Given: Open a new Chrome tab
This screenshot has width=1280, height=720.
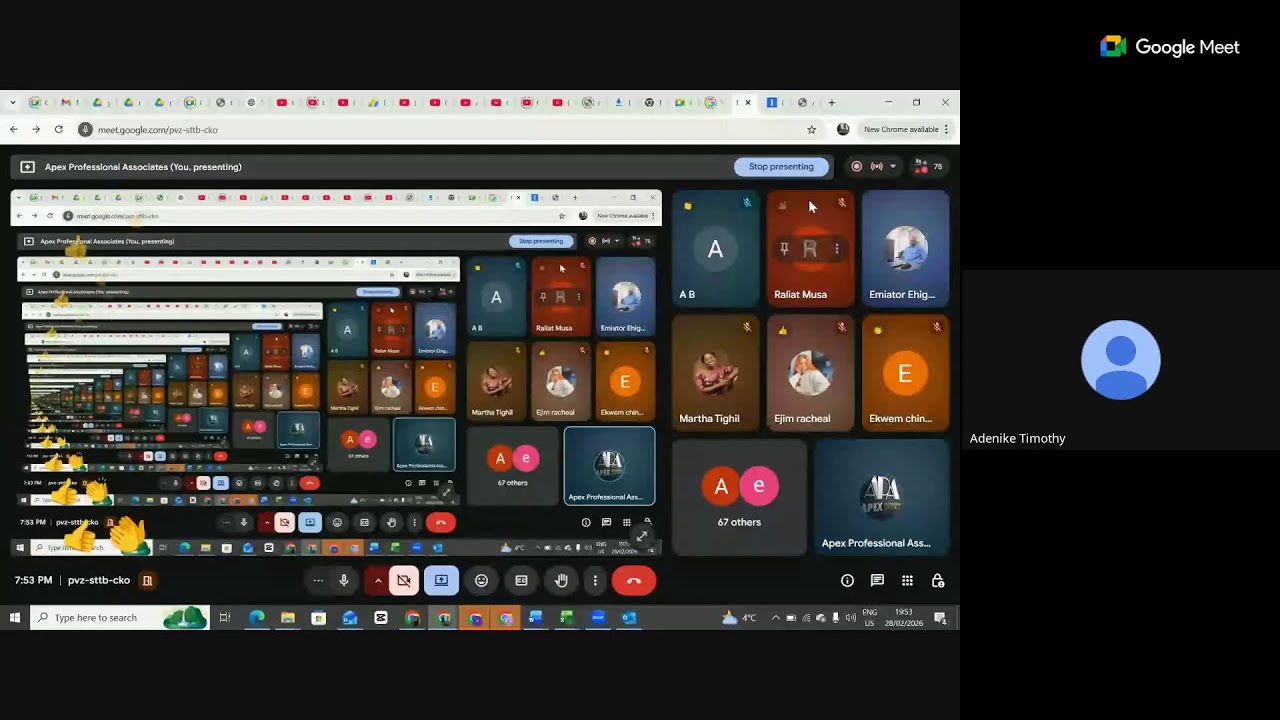Looking at the screenshot, I should pos(831,102).
